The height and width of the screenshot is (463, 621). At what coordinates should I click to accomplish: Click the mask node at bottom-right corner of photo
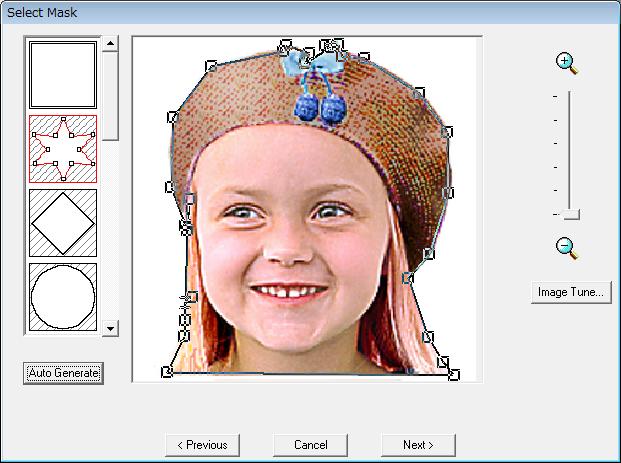(454, 375)
